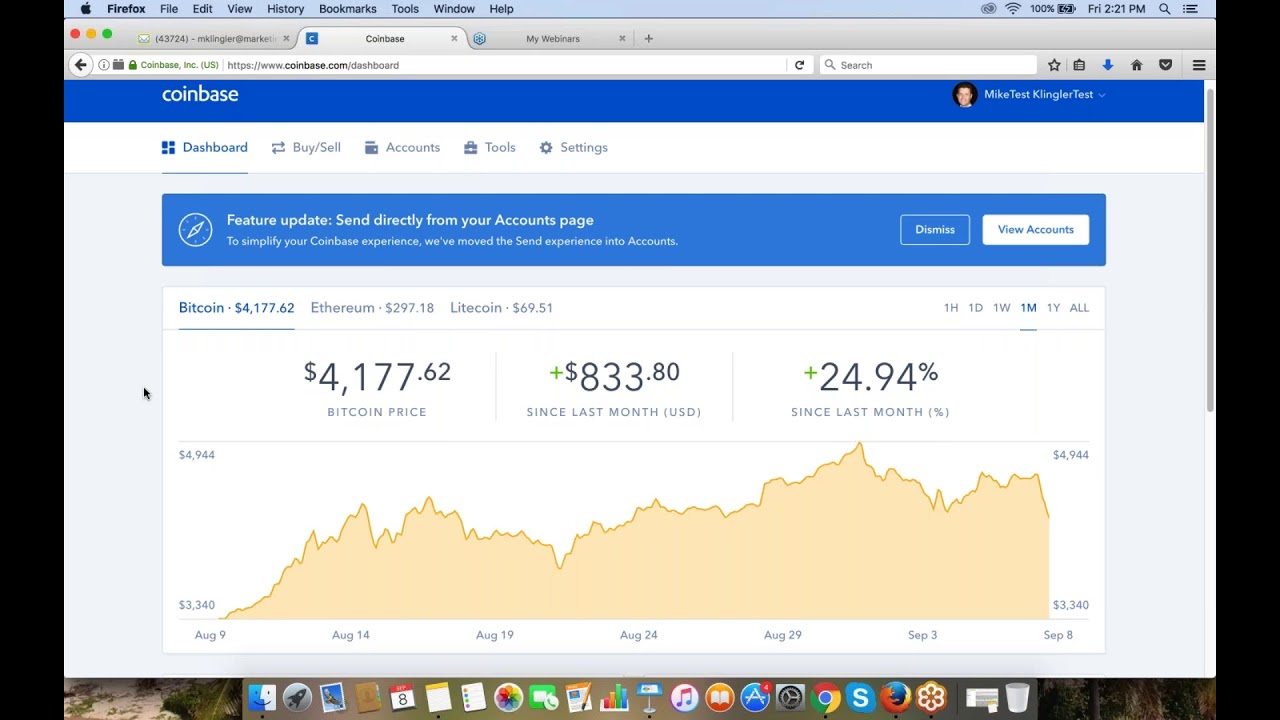The image size is (1280, 720).
Task: Save page to Pocket icon
Action: pos(1165,65)
